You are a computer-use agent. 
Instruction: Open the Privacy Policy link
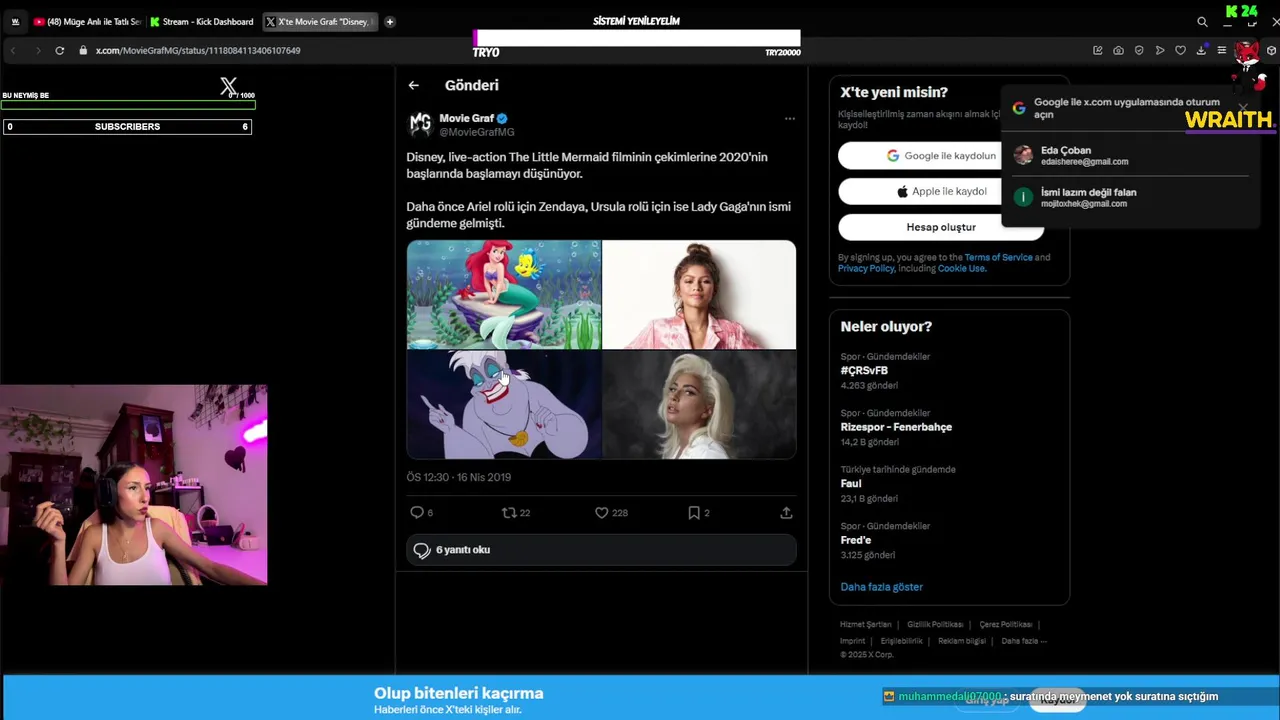[866, 269]
